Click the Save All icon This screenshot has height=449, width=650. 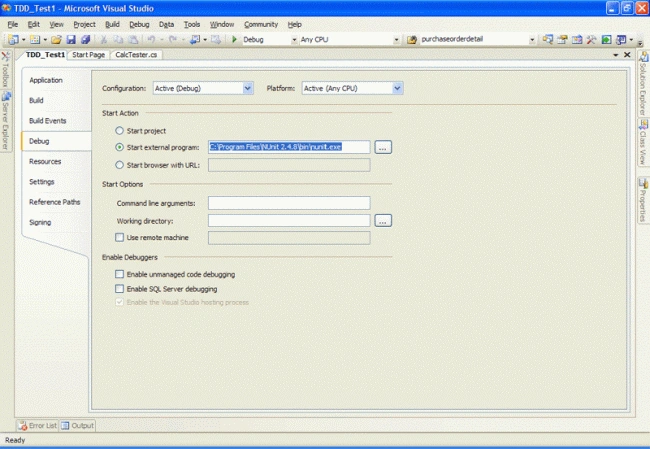[85, 39]
